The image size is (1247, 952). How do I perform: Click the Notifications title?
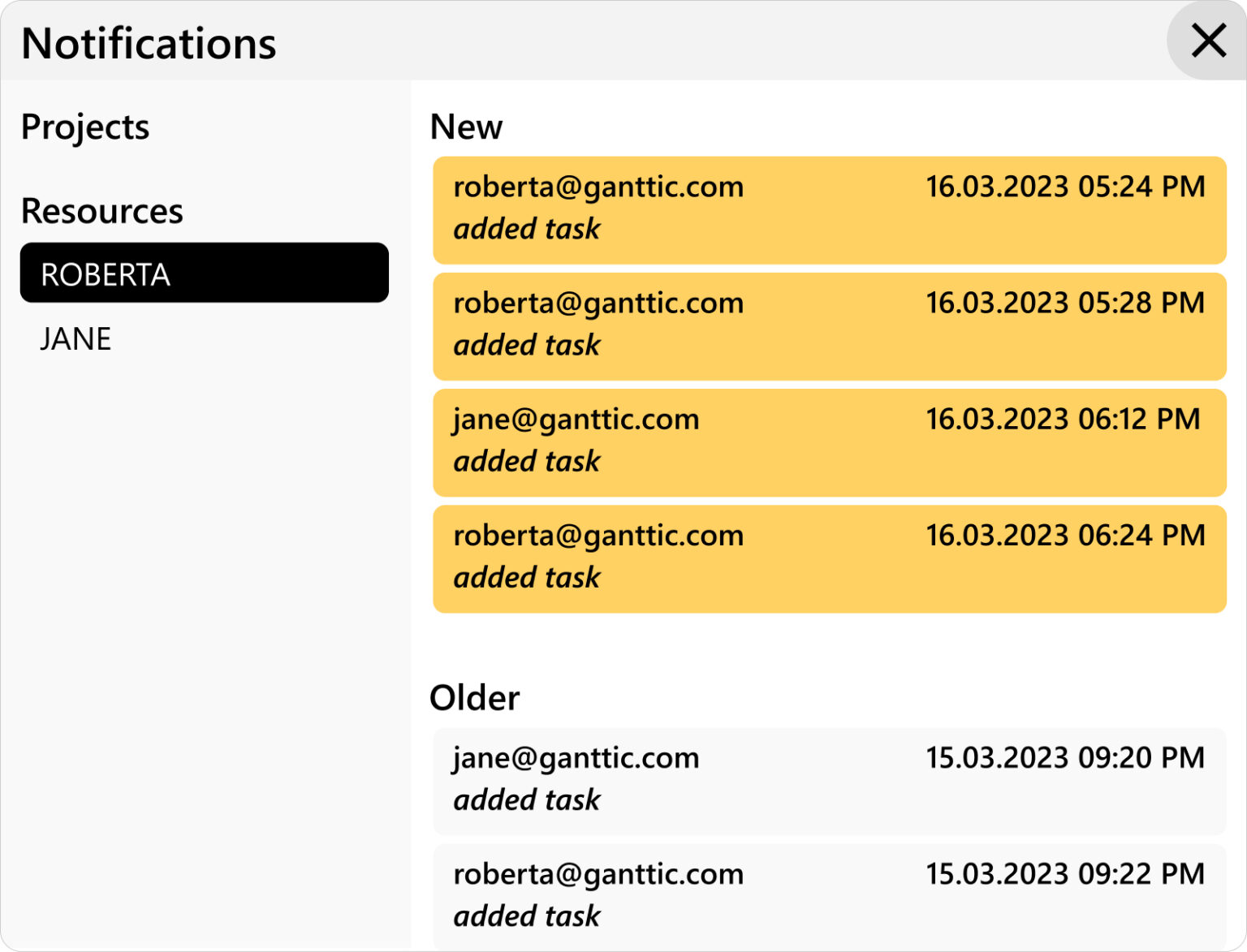tap(149, 42)
